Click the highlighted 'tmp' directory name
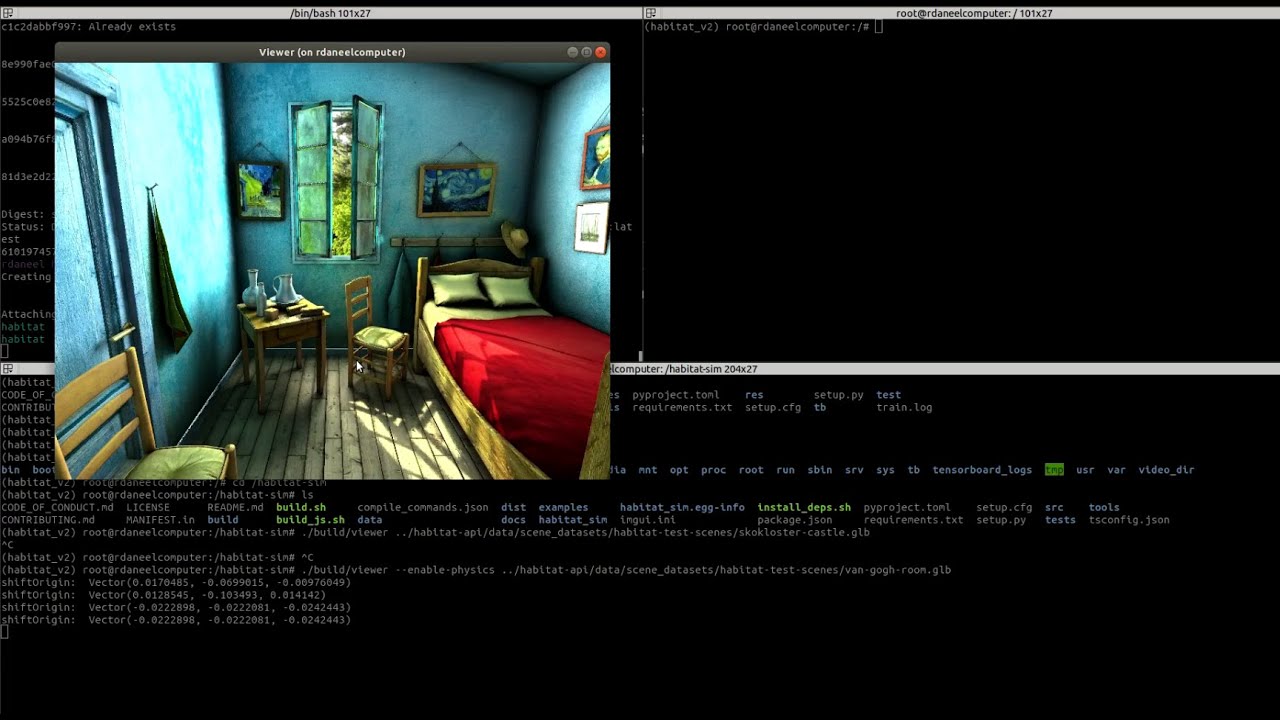The height and width of the screenshot is (720, 1280). coord(1054,470)
